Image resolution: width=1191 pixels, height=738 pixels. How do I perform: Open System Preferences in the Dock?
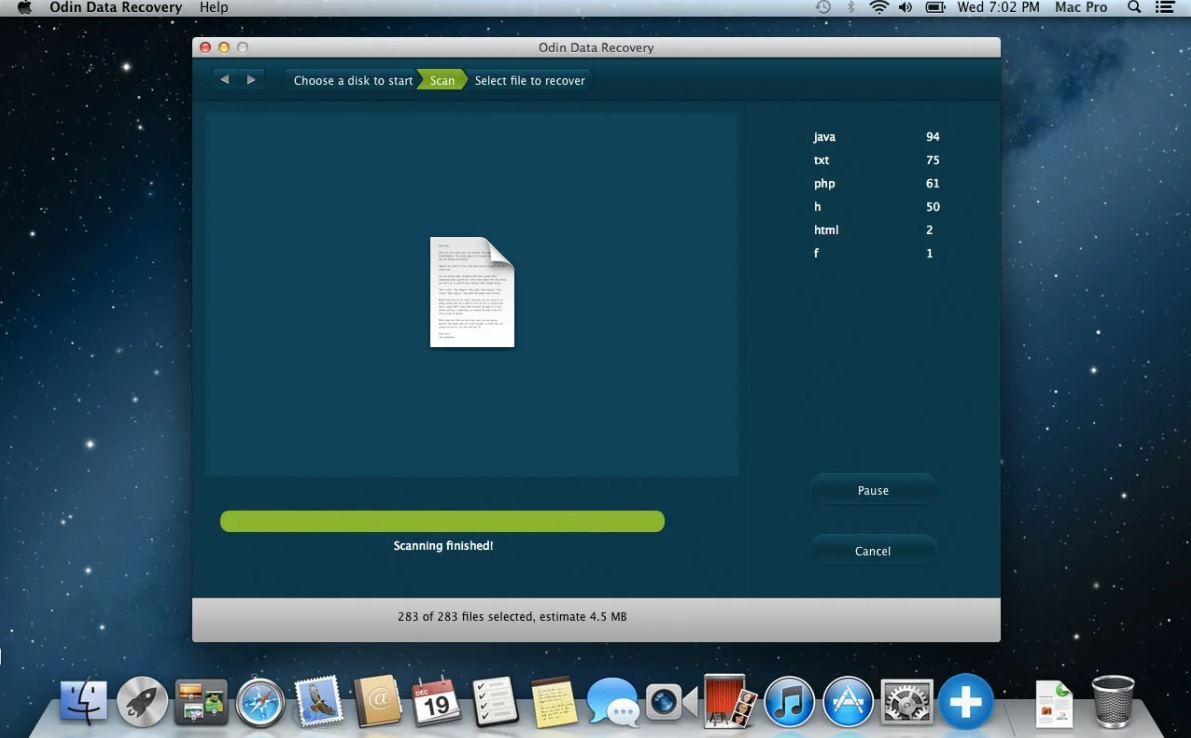coord(906,702)
